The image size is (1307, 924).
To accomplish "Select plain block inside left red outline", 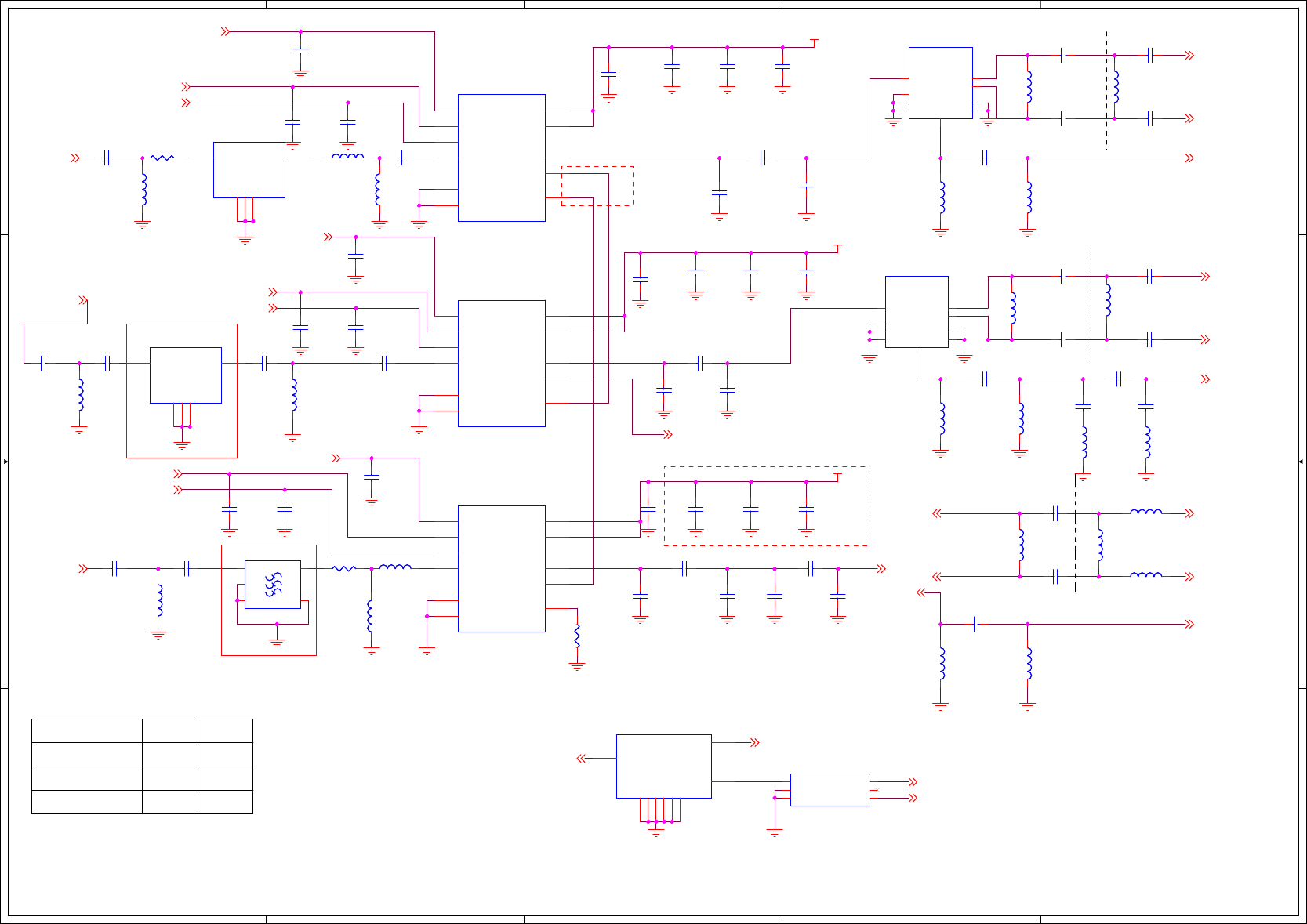I will click(186, 375).
